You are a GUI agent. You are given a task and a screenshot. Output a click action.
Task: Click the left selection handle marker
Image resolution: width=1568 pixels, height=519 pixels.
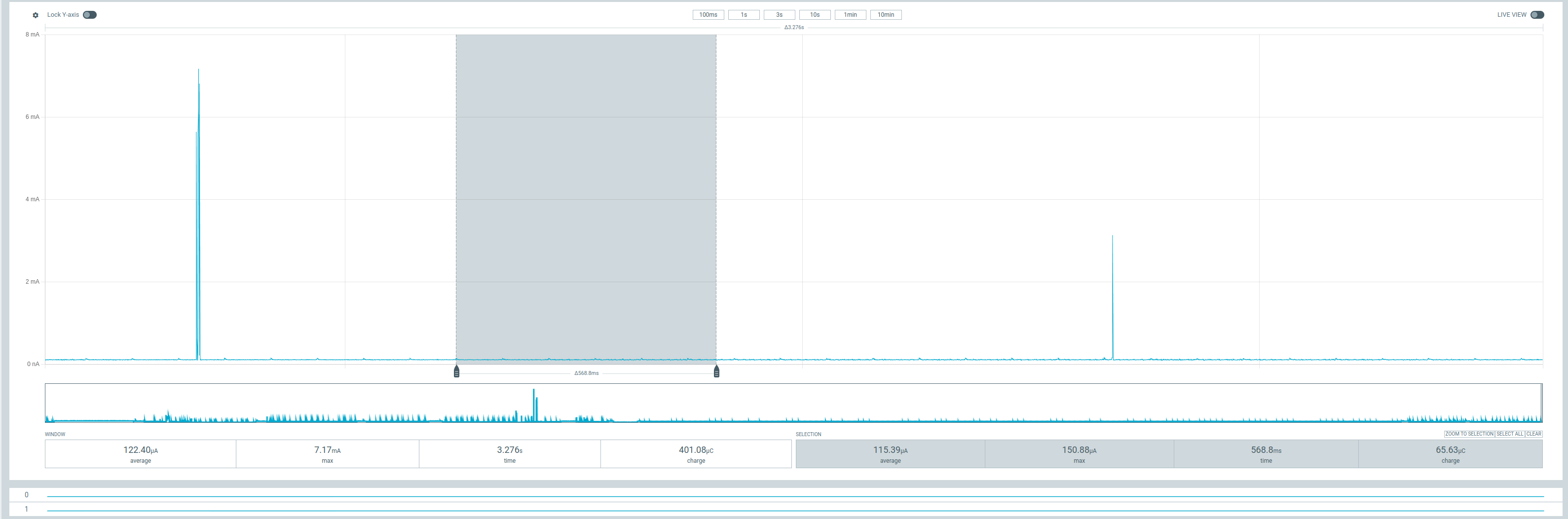[x=456, y=371]
